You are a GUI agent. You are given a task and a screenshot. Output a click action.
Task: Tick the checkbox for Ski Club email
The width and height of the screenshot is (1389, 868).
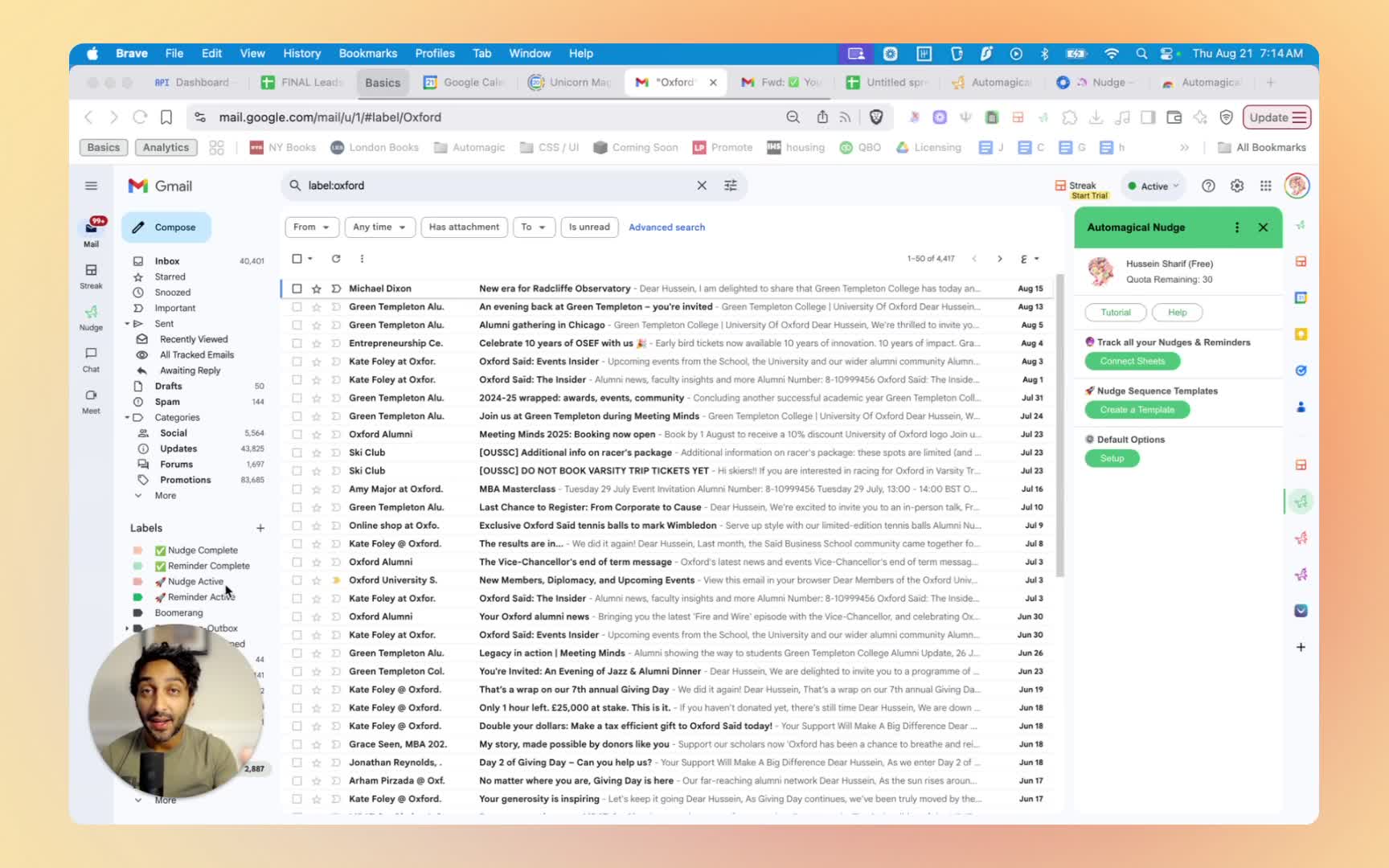[x=297, y=452]
